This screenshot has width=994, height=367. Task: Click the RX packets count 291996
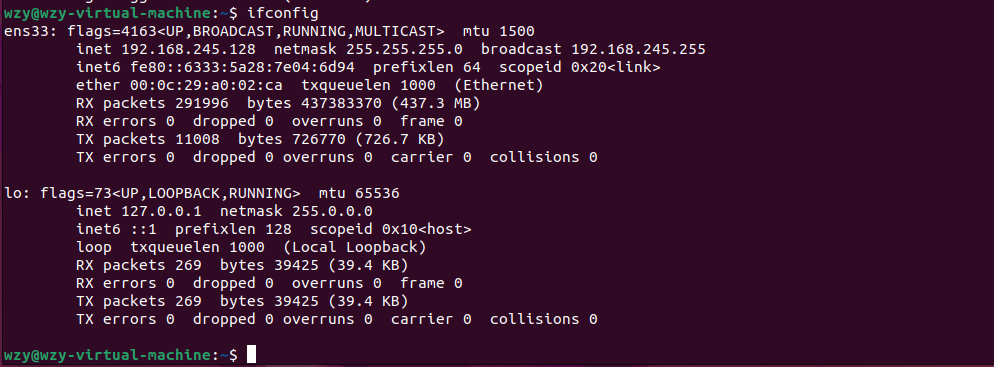pyautogui.click(x=202, y=103)
